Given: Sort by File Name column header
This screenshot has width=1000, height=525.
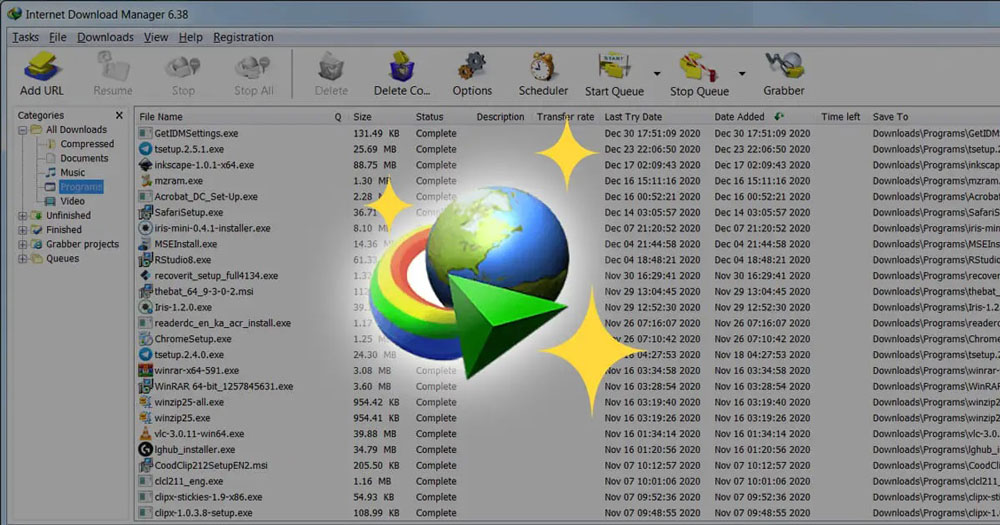Looking at the screenshot, I should pos(161,117).
